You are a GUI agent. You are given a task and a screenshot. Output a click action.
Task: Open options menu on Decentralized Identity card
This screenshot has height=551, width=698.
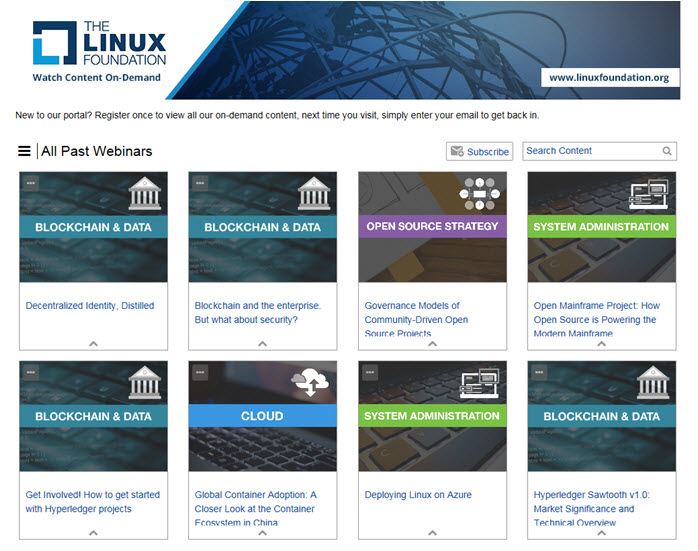[x=31, y=183]
